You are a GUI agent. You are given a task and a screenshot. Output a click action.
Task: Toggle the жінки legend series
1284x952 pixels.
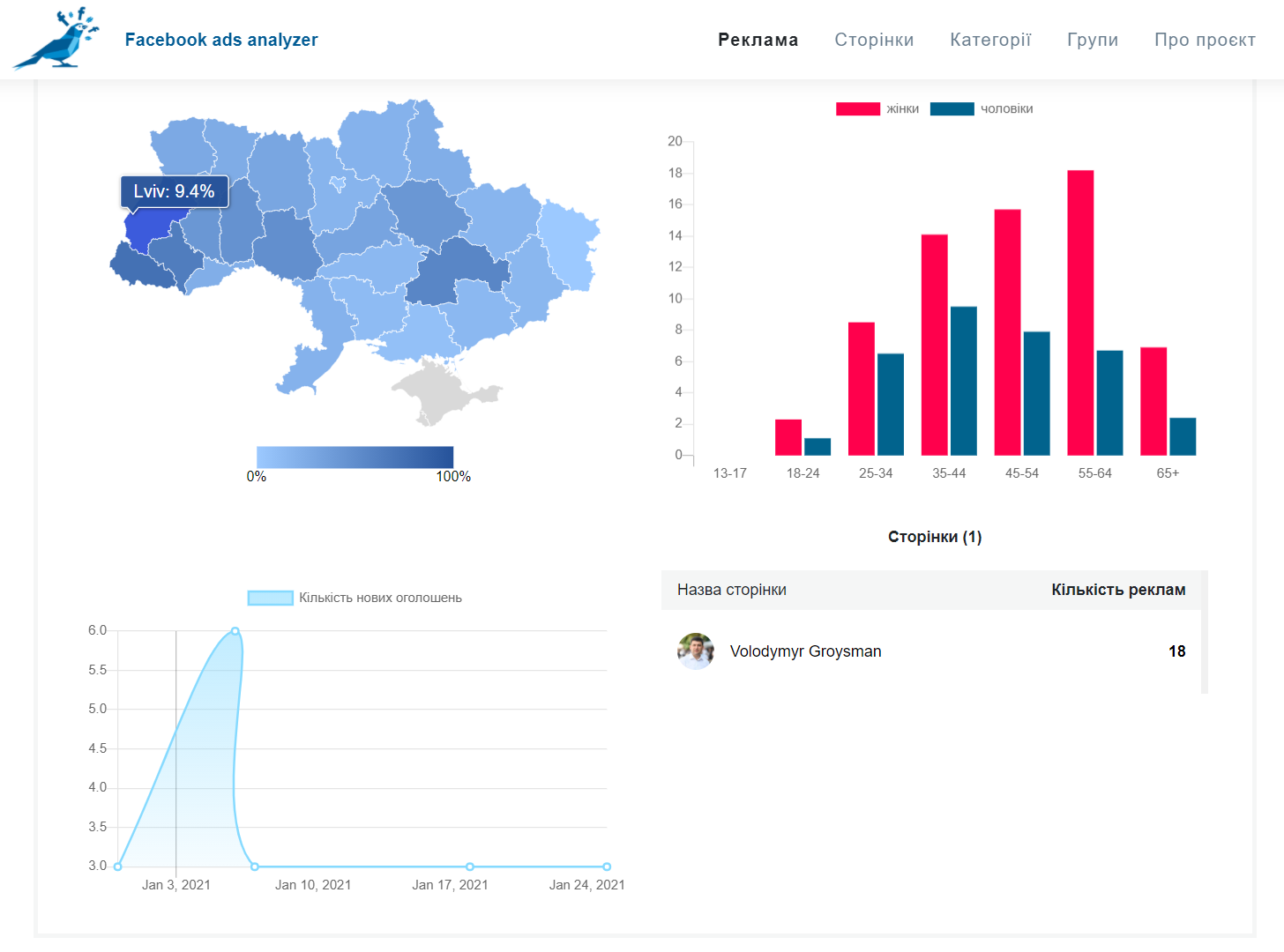click(x=877, y=108)
